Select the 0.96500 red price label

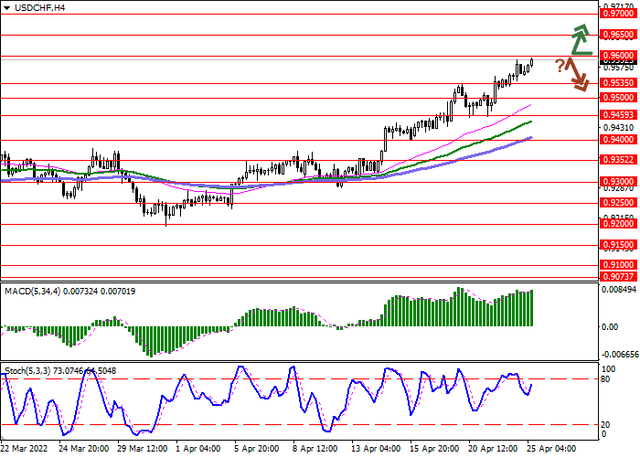tap(618, 33)
